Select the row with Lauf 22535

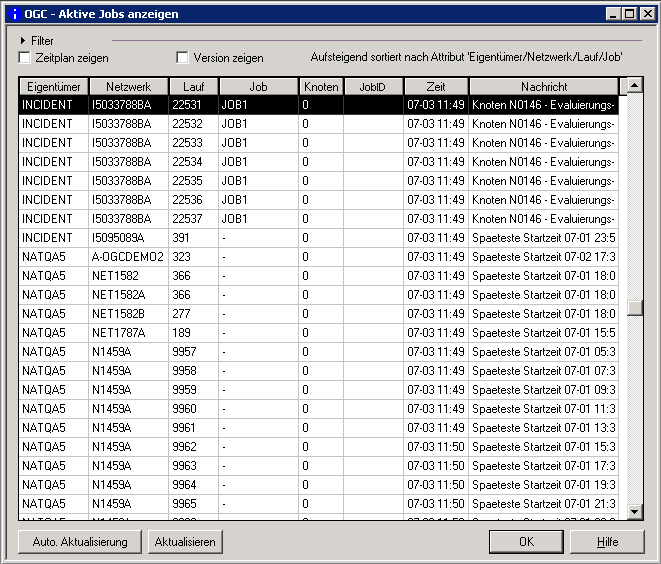pos(319,180)
